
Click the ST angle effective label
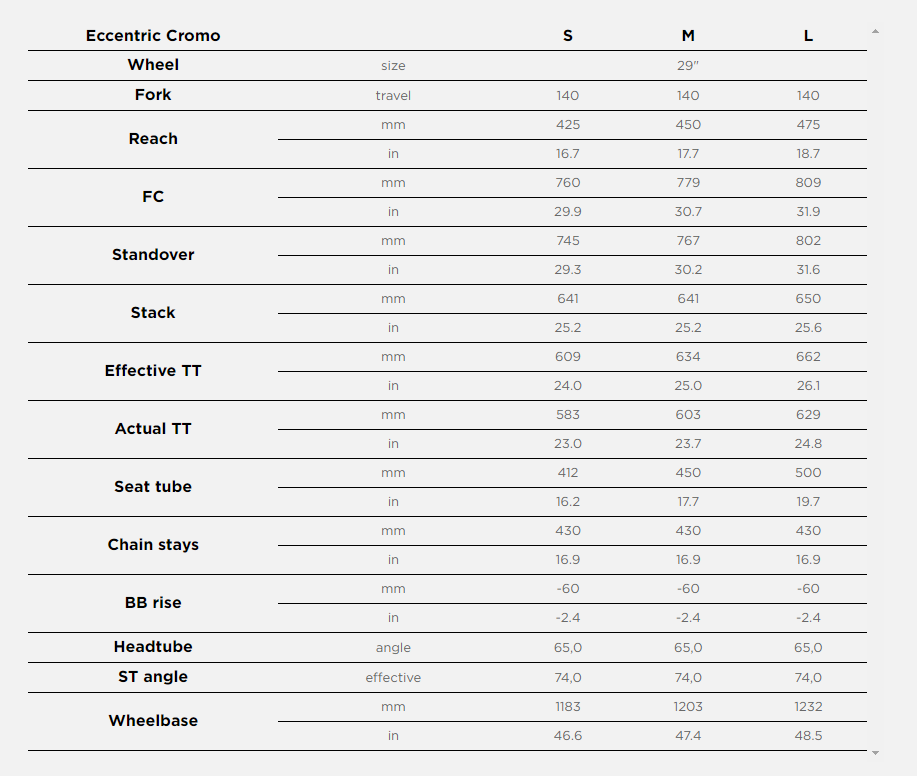(x=393, y=678)
